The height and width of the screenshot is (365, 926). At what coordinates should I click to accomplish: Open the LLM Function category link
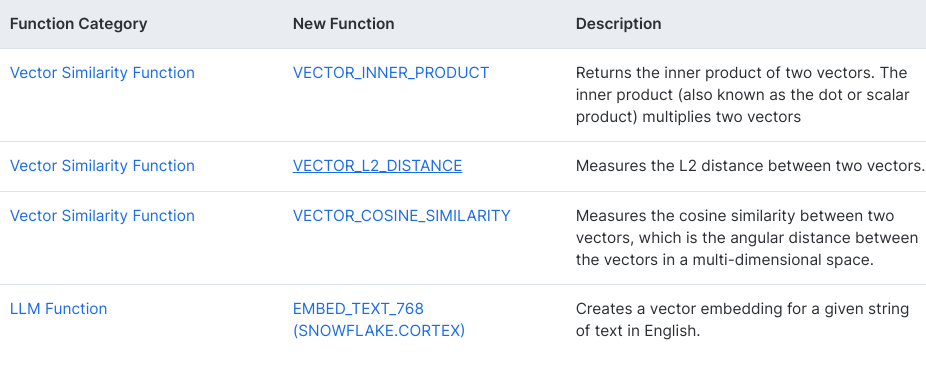click(58, 308)
